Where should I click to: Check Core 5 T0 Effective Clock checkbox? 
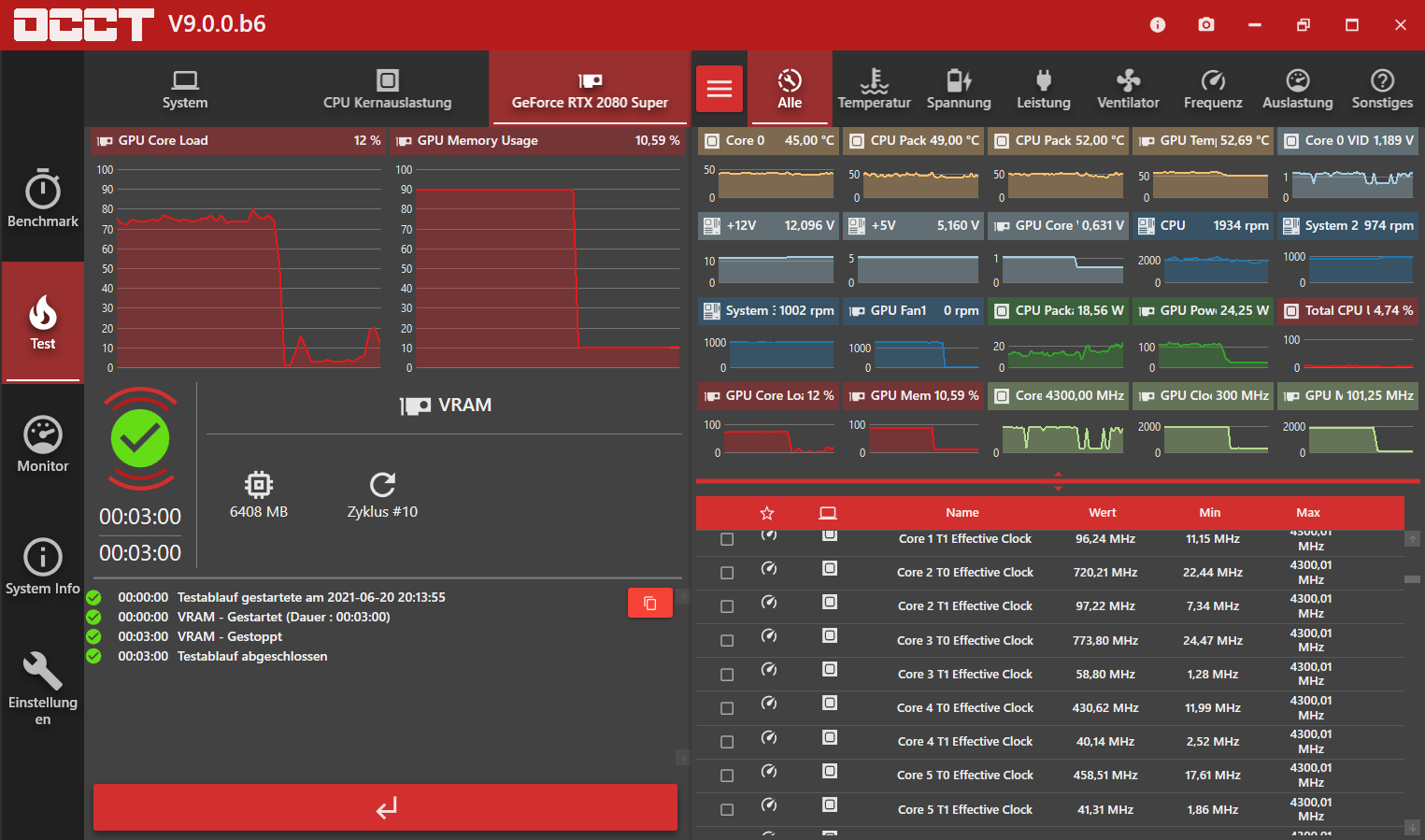click(727, 776)
